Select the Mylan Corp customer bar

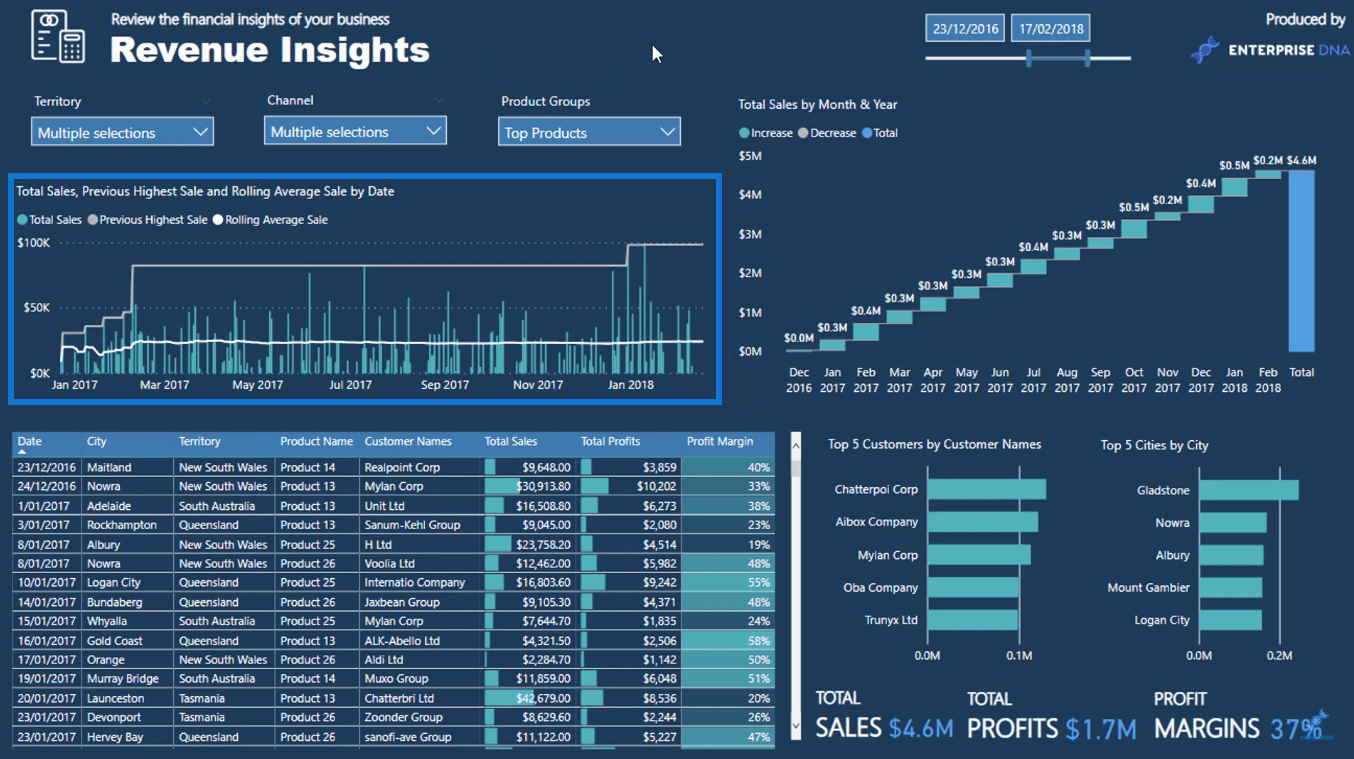pos(978,555)
